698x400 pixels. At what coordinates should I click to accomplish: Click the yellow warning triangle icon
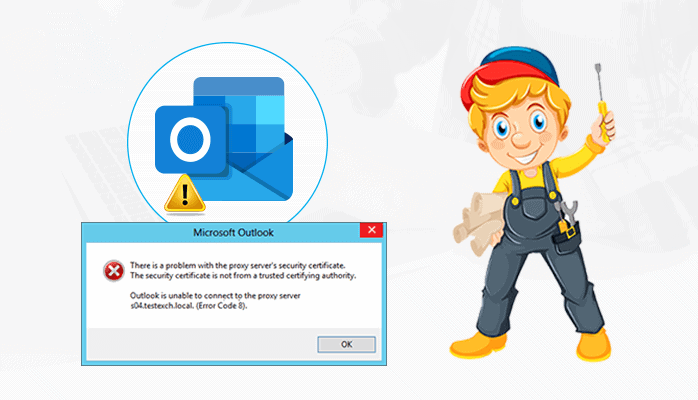(x=185, y=194)
